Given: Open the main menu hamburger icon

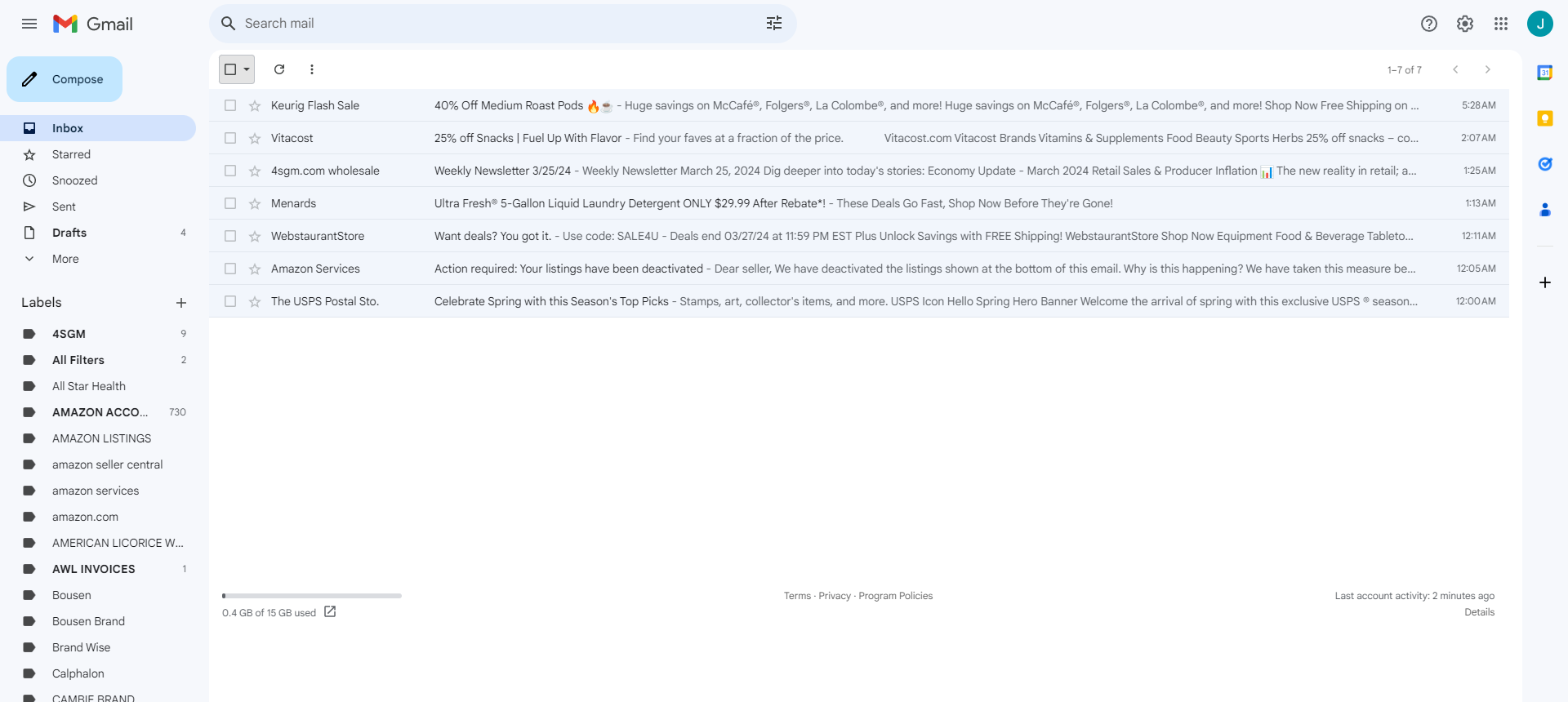Looking at the screenshot, I should point(29,24).
